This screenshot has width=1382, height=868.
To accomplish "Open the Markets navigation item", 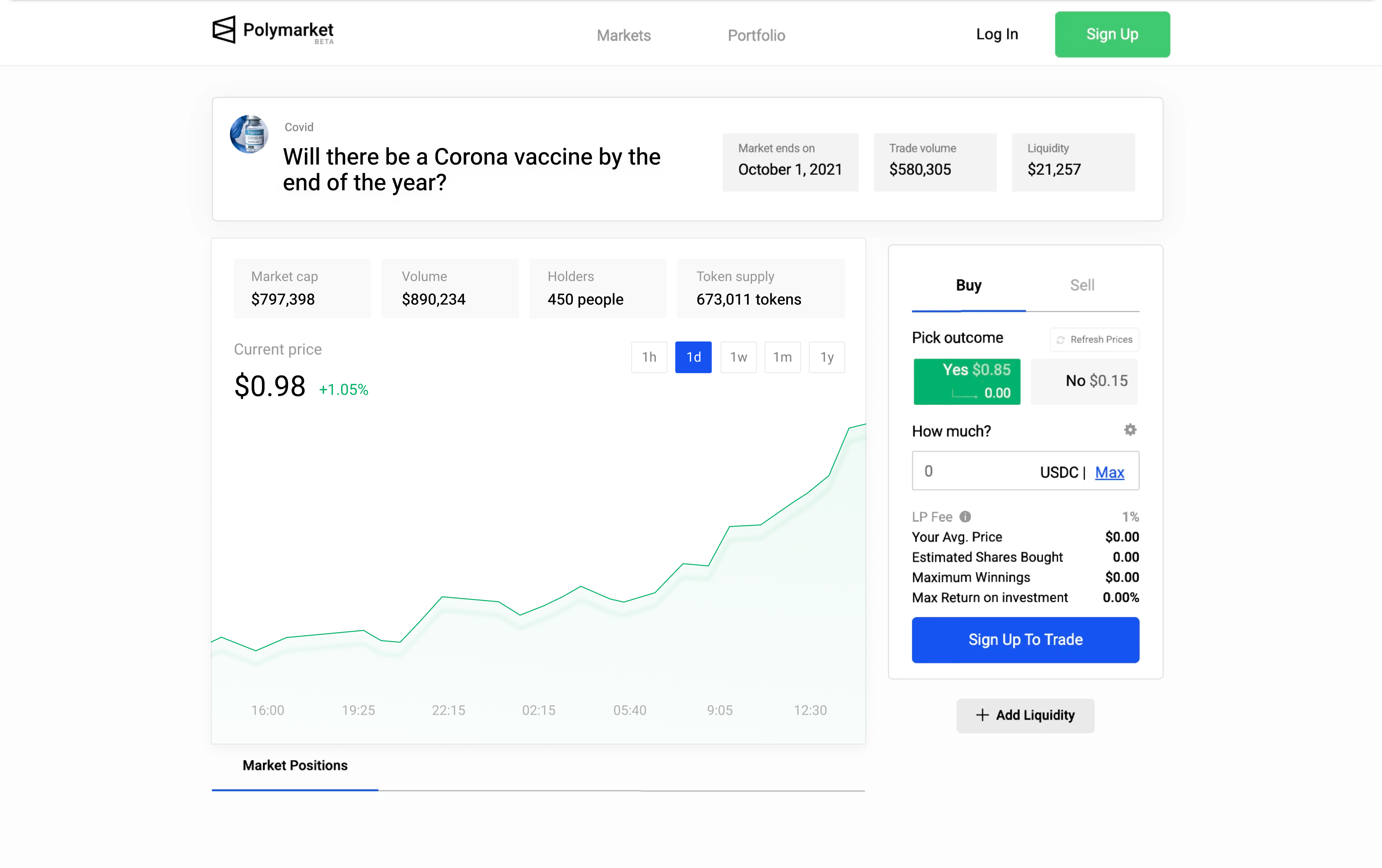I will click(623, 35).
